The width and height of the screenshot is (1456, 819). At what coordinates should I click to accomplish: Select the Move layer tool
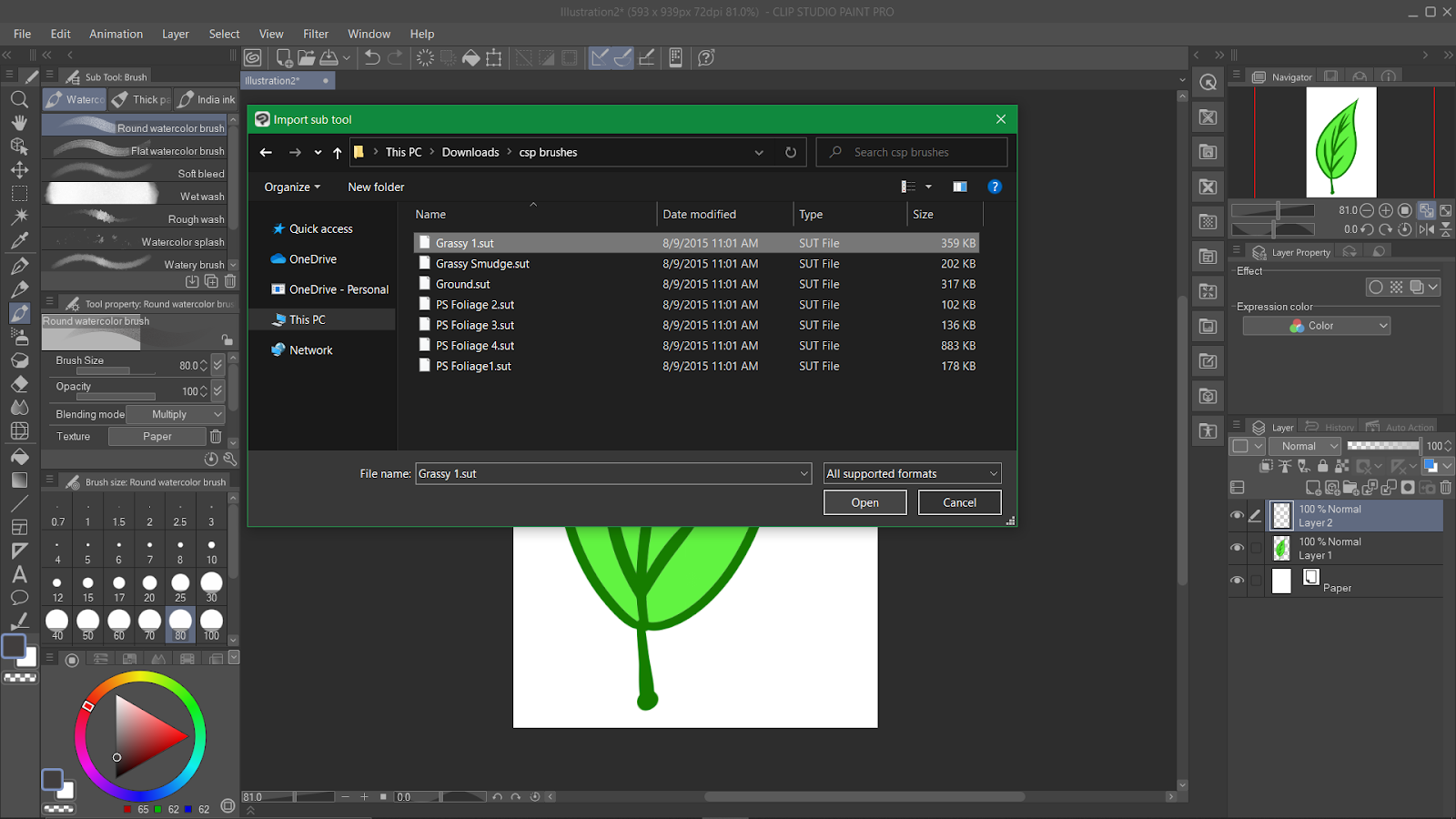click(x=19, y=170)
